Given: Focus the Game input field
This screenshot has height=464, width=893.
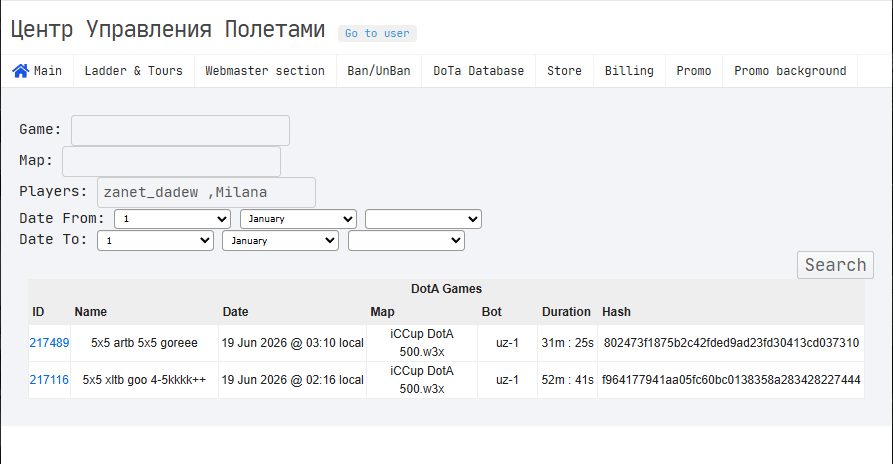Looking at the screenshot, I should click(180, 130).
